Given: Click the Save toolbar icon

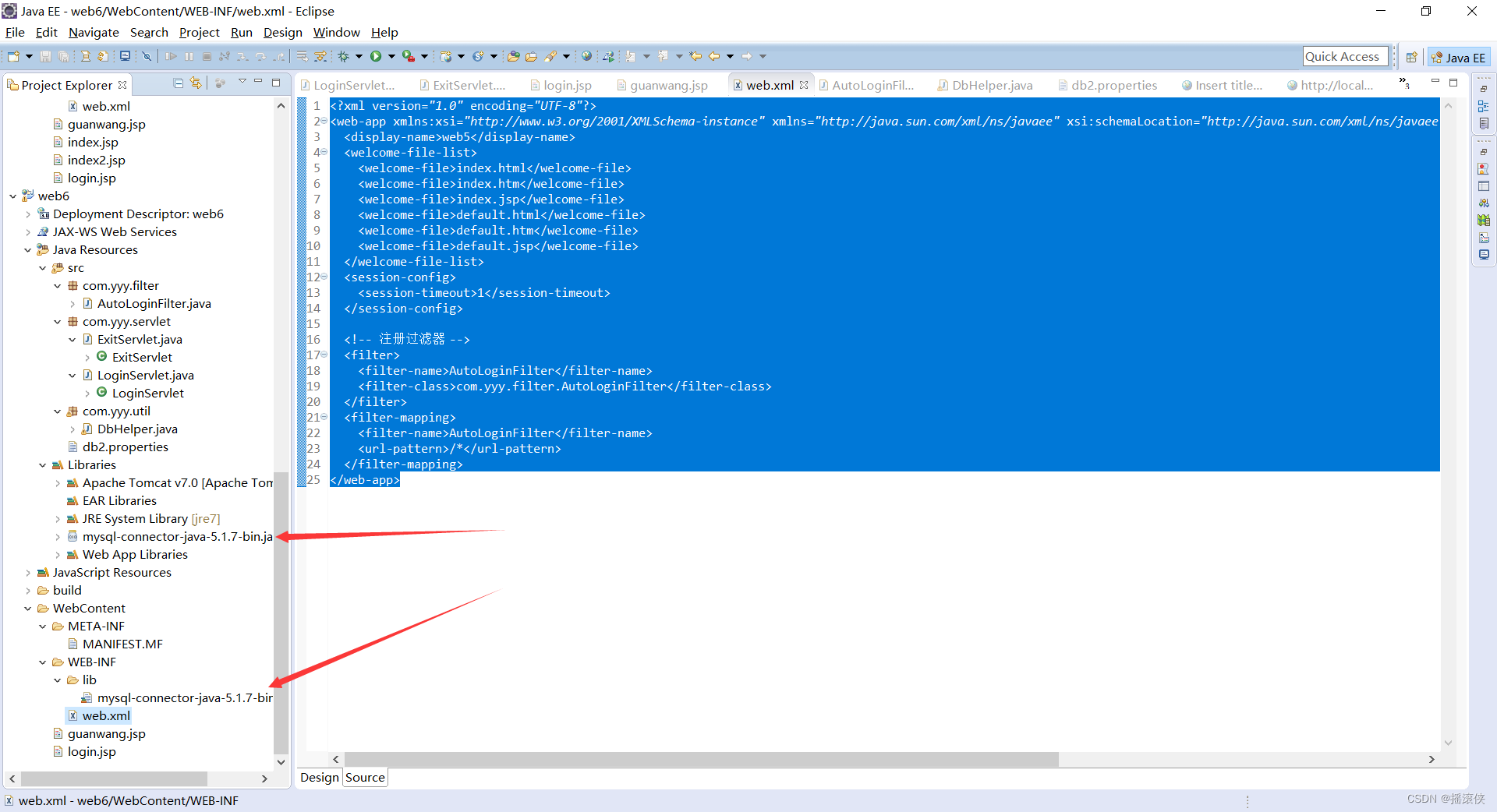Looking at the screenshot, I should pos(45,56).
